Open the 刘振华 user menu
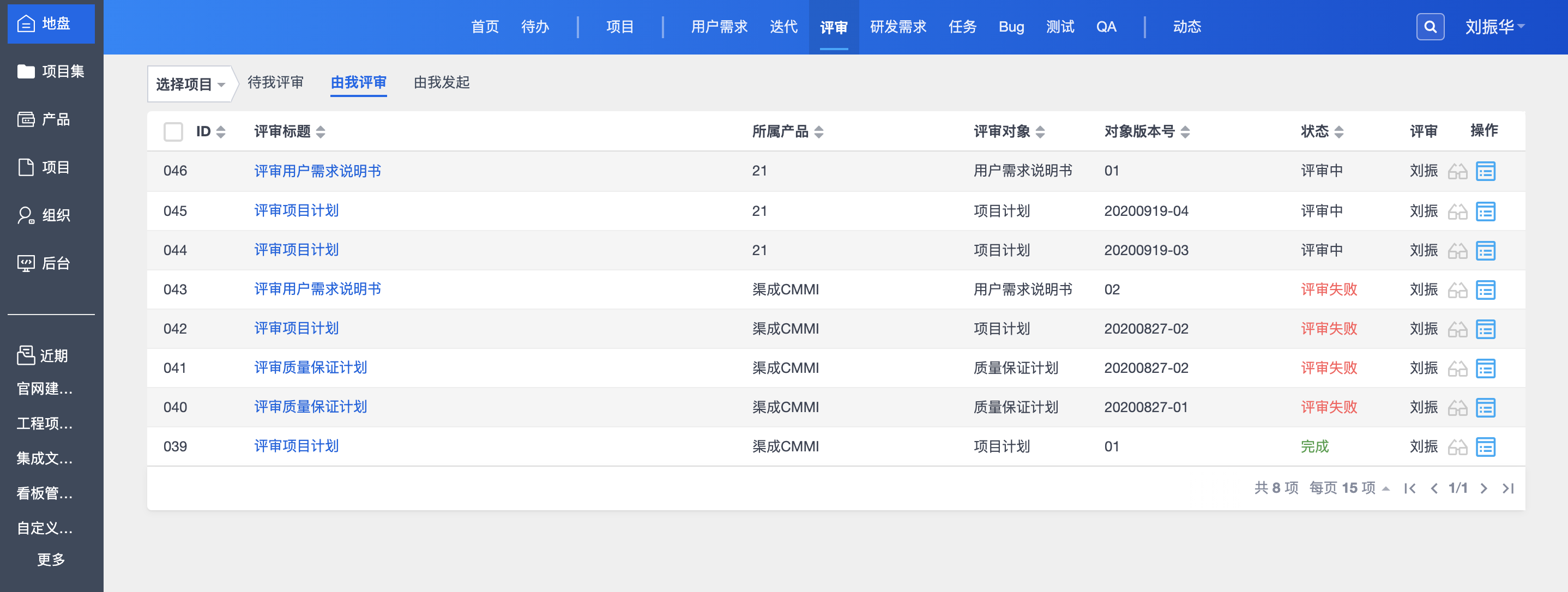This screenshot has width=1568, height=592. coord(1494,27)
